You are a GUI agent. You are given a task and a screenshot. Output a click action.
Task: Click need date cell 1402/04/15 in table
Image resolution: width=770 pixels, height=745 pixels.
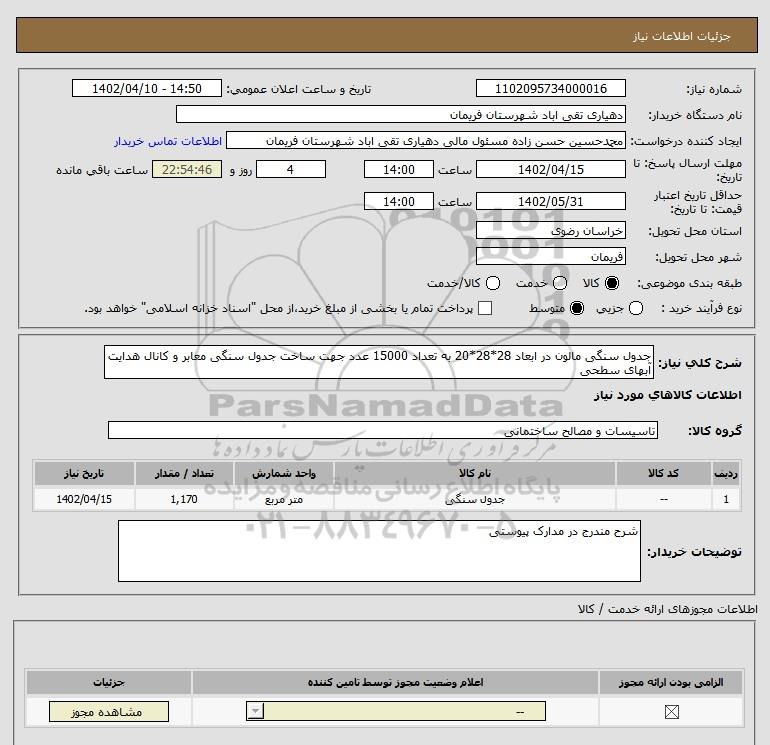84,499
